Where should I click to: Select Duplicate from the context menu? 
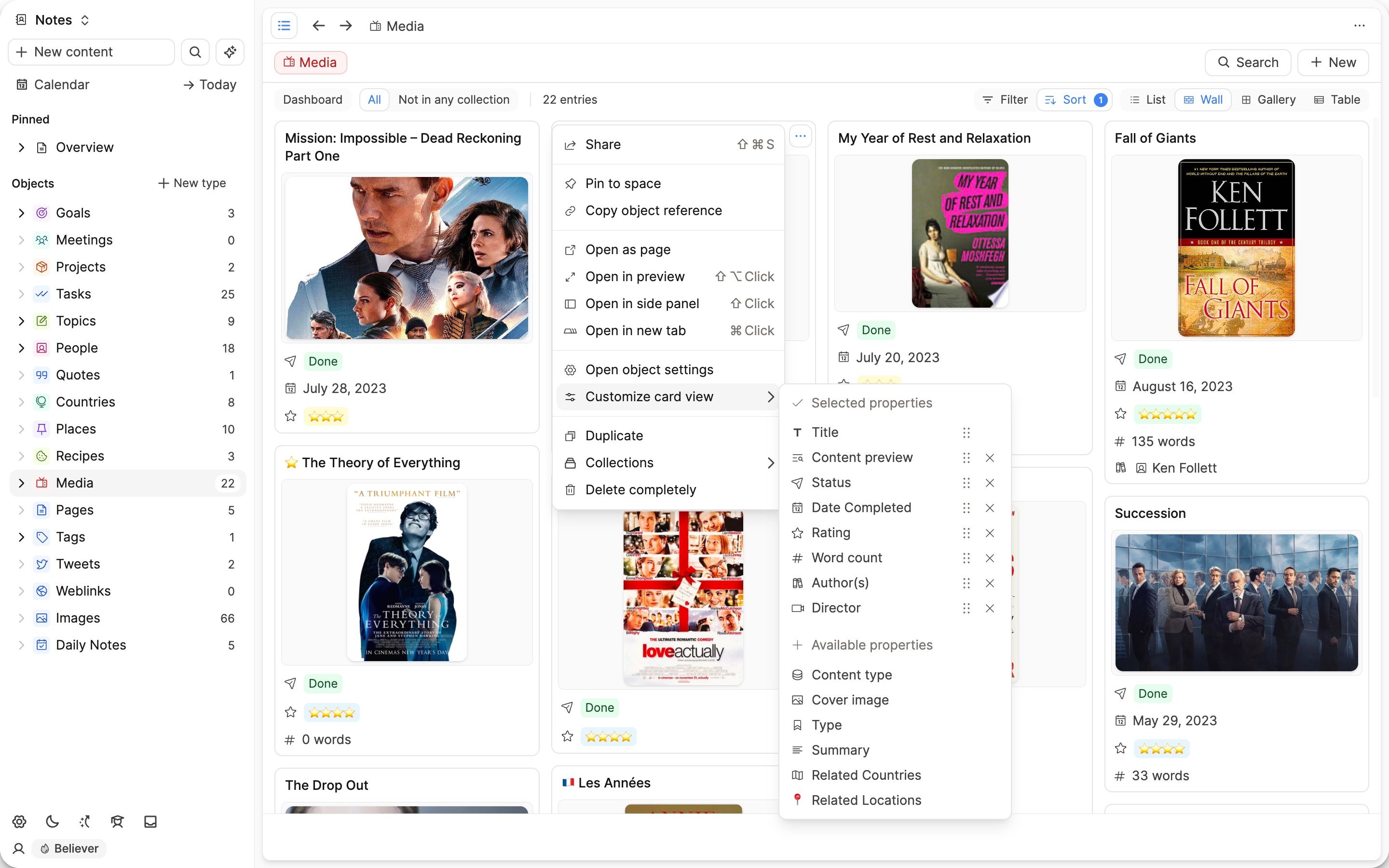(614, 435)
